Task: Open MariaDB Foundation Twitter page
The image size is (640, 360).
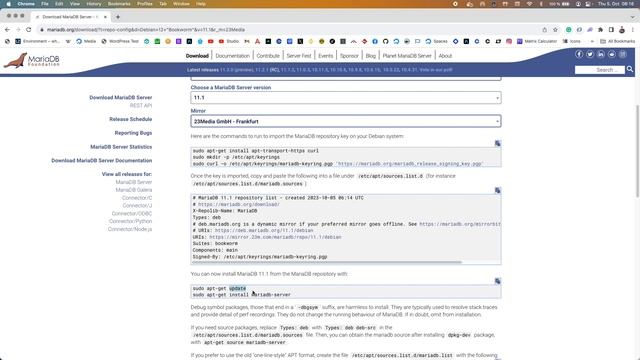Action: (590, 54)
